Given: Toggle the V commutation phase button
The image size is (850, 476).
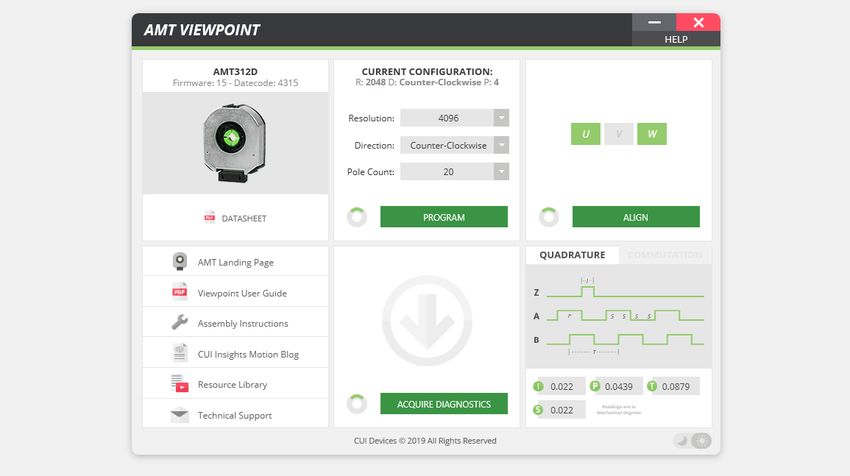Looking at the screenshot, I should (x=619, y=134).
